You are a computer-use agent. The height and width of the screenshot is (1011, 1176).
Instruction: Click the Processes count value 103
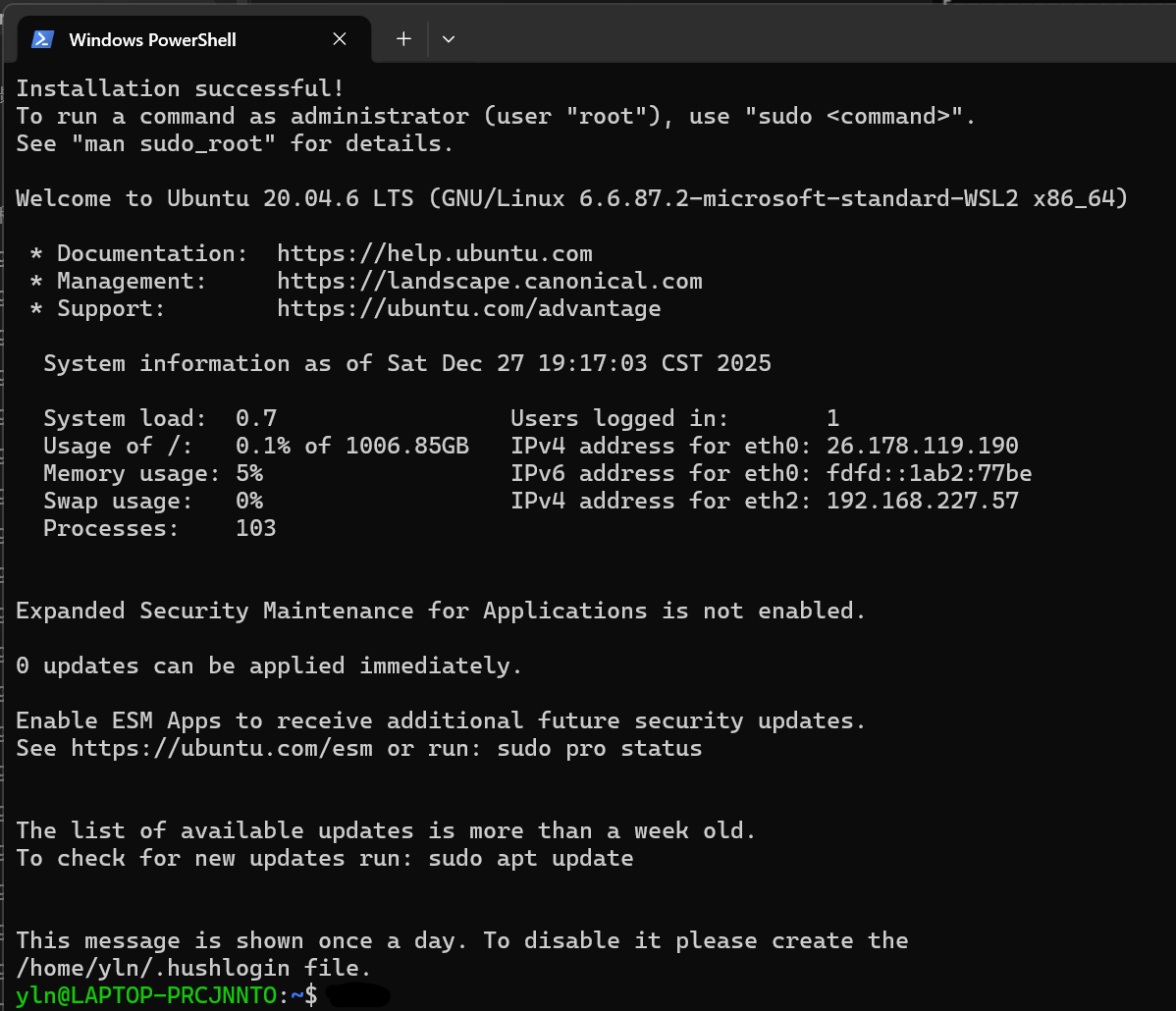coord(255,528)
